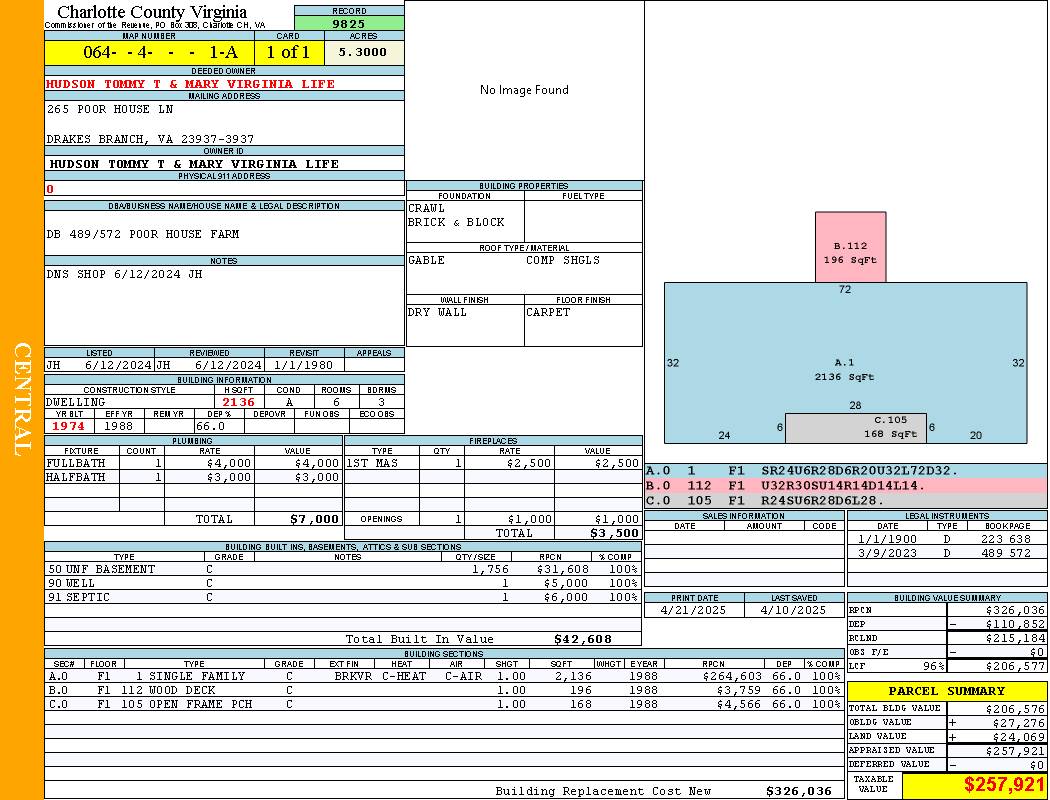
Task: Select RCLND value $215,184
Action: tap(1015, 639)
